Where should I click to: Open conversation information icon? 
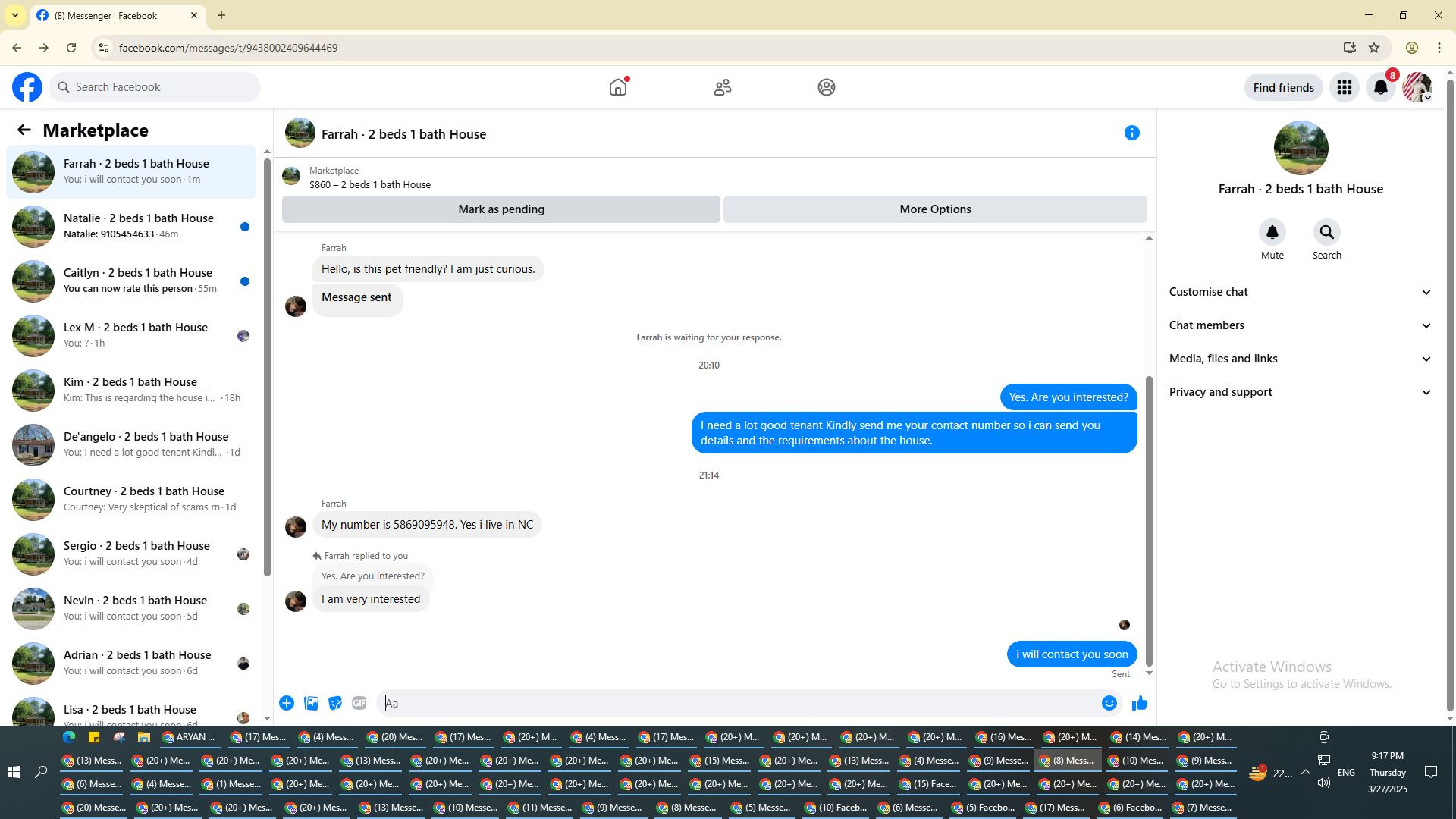(1132, 133)
